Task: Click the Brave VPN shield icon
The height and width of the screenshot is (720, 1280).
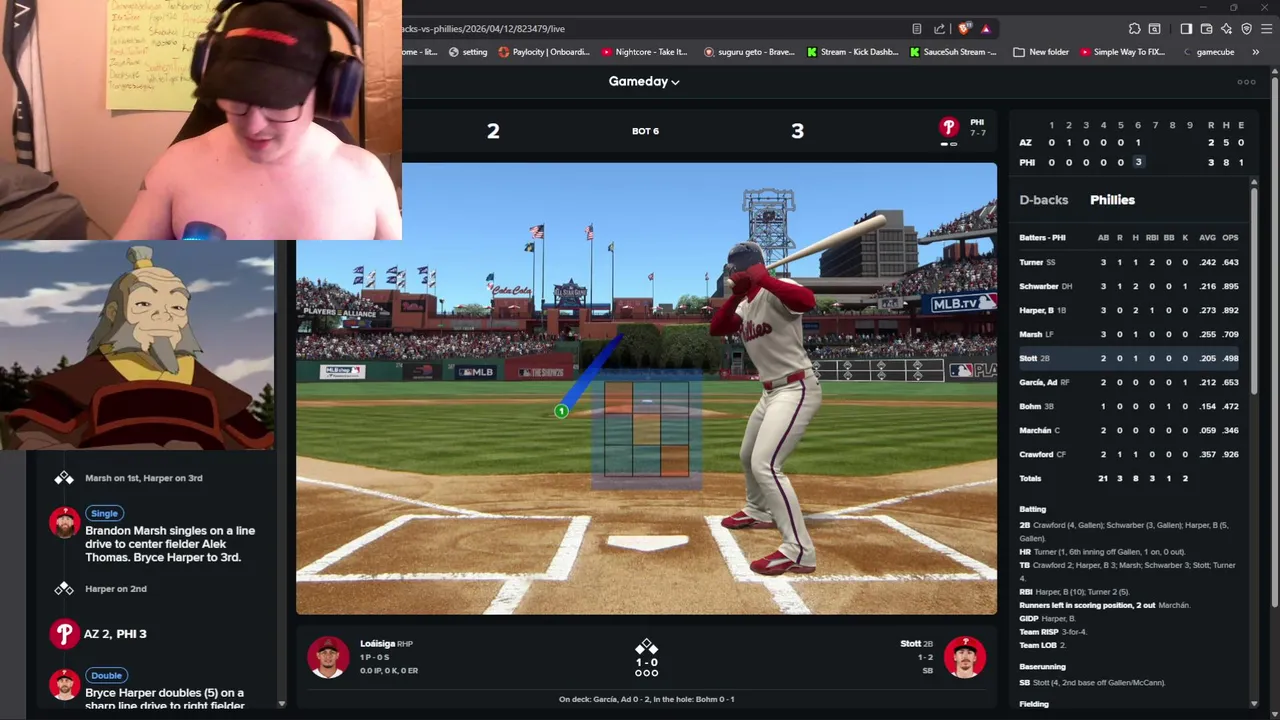Action: [1246, 29]
